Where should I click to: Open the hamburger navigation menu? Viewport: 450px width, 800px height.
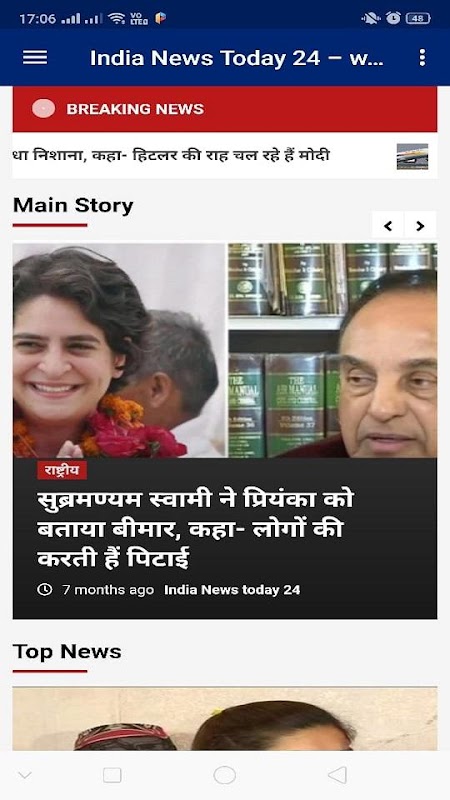35,58
